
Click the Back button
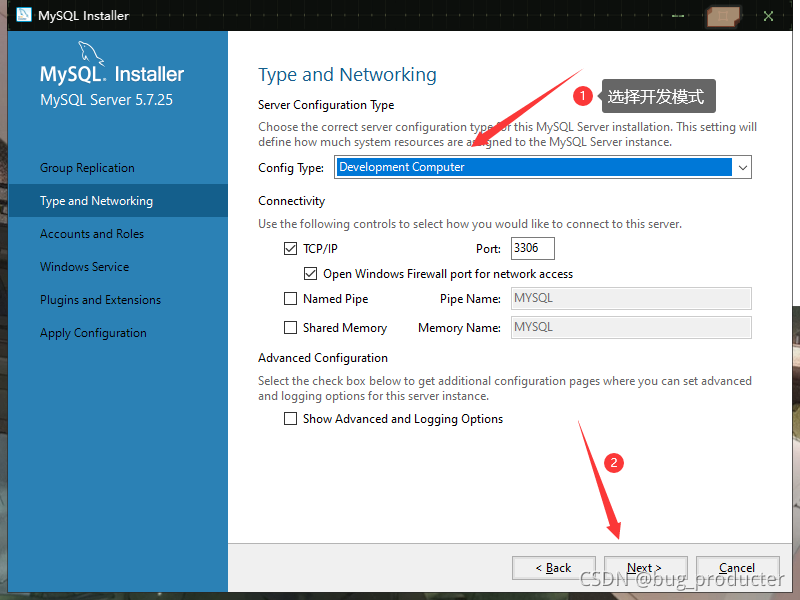pyautogui.click(x=554, y=568)
